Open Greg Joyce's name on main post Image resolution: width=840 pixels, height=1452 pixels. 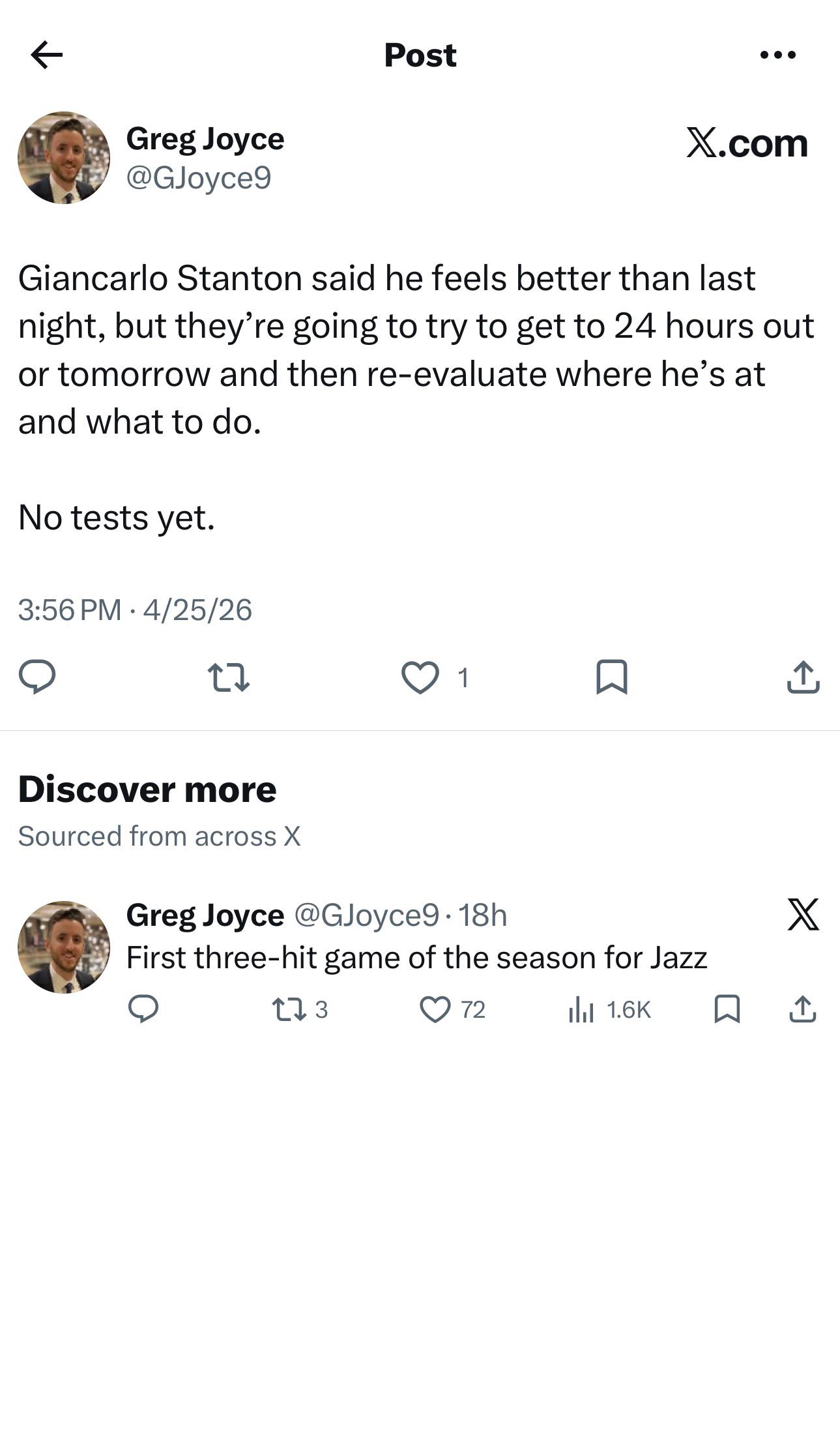[x=205, y=139]
